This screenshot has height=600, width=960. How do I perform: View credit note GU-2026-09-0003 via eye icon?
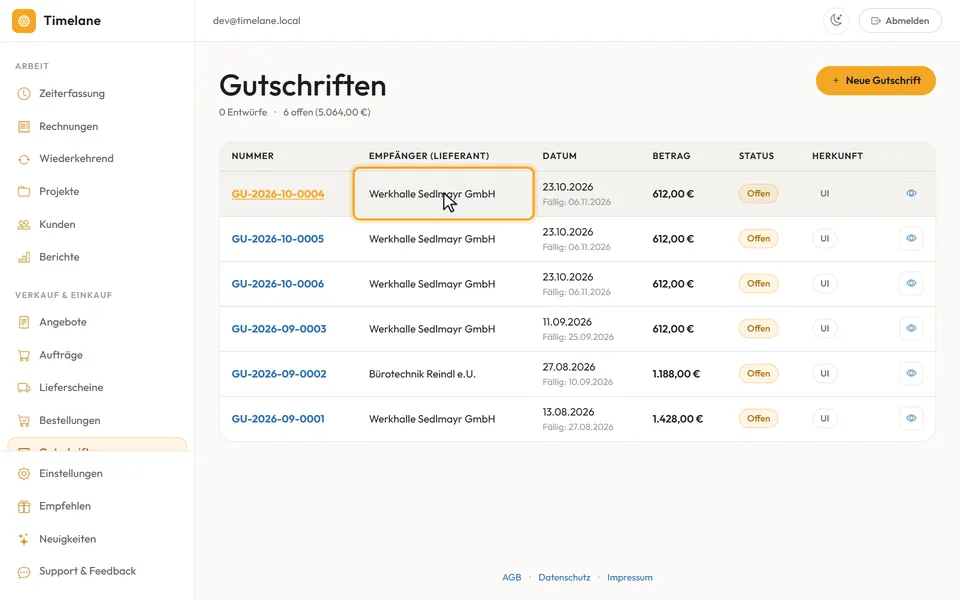tap(911, 328)
